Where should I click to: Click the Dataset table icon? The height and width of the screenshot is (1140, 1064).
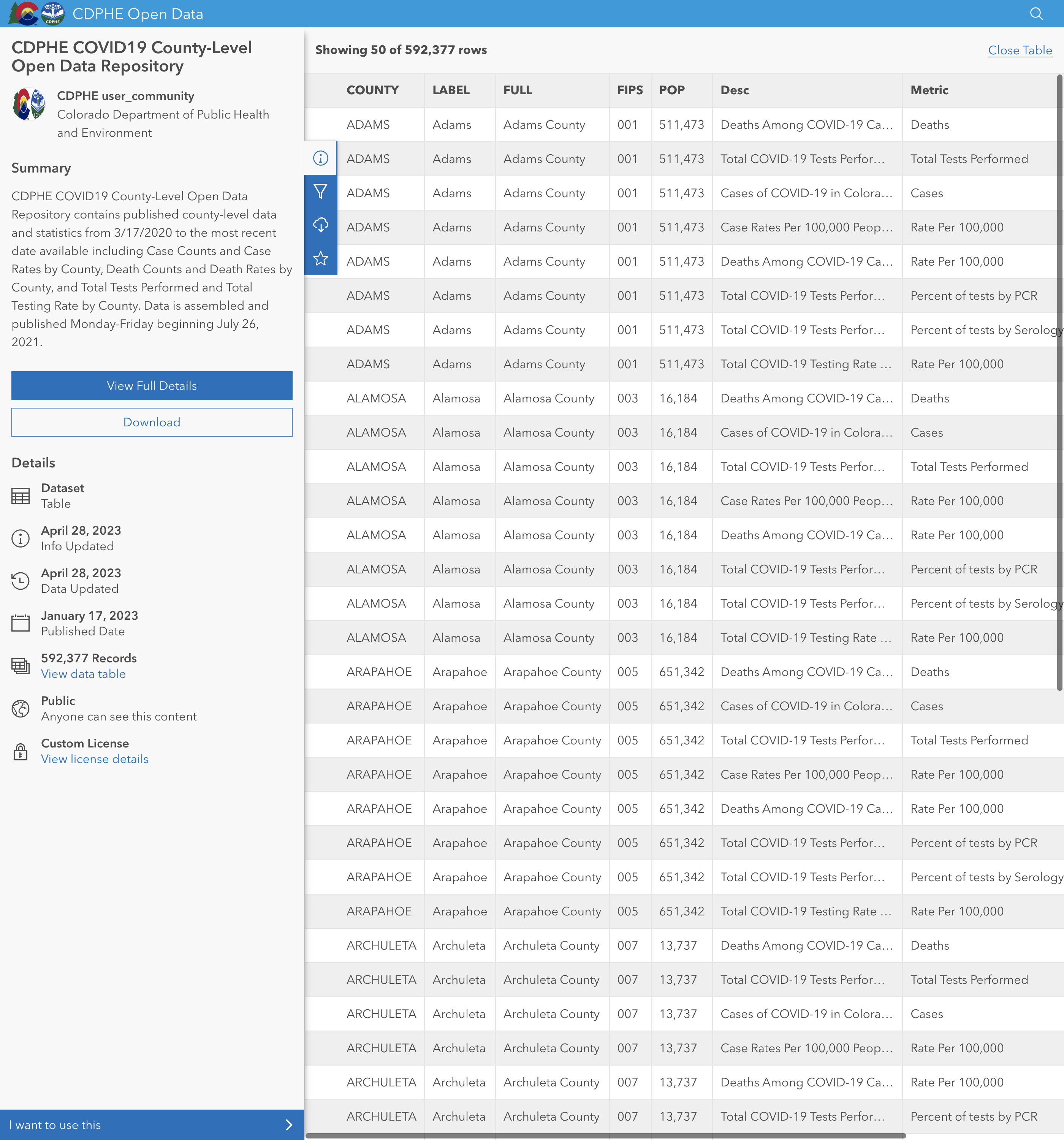[x=21, y=496]
